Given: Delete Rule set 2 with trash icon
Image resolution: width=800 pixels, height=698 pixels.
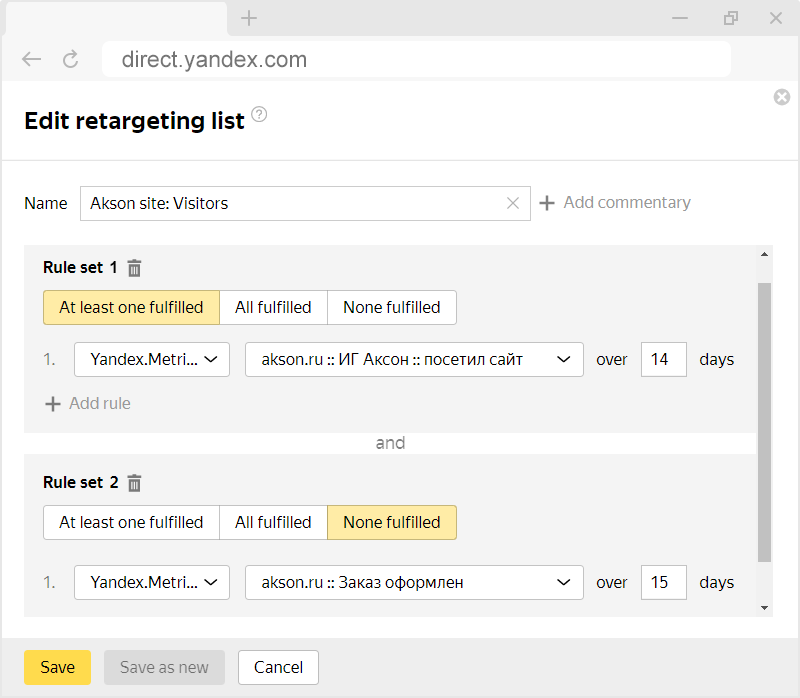Looking at the screenshot, I should [x=135, y=483].
